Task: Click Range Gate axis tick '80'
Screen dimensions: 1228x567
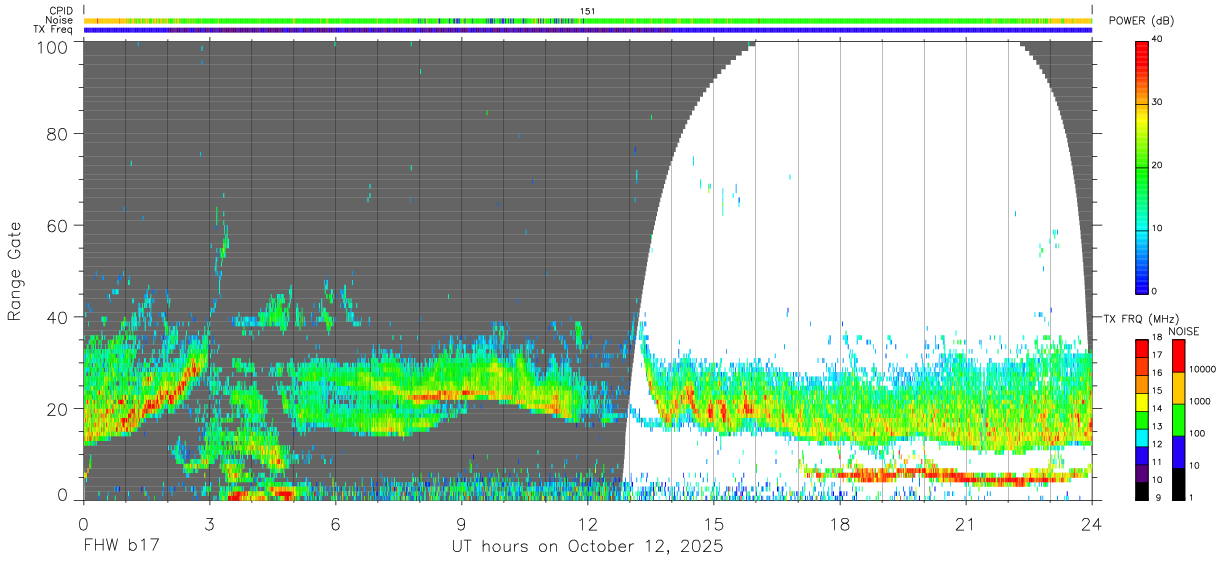Action: tap(58, 133)
